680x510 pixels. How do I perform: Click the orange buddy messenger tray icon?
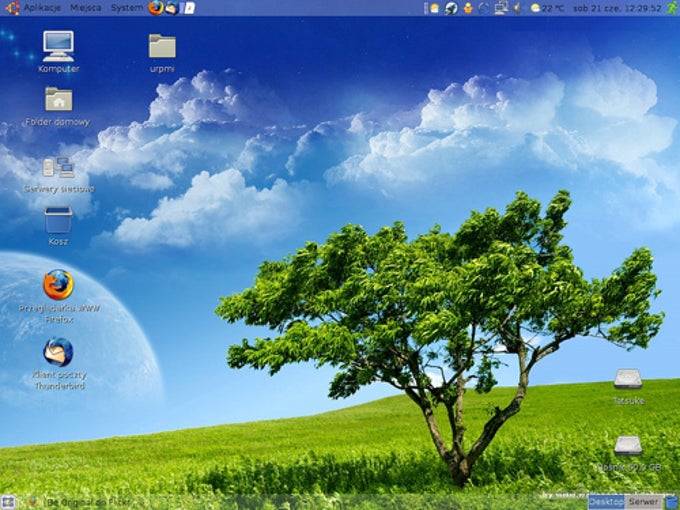pos(468,8)
